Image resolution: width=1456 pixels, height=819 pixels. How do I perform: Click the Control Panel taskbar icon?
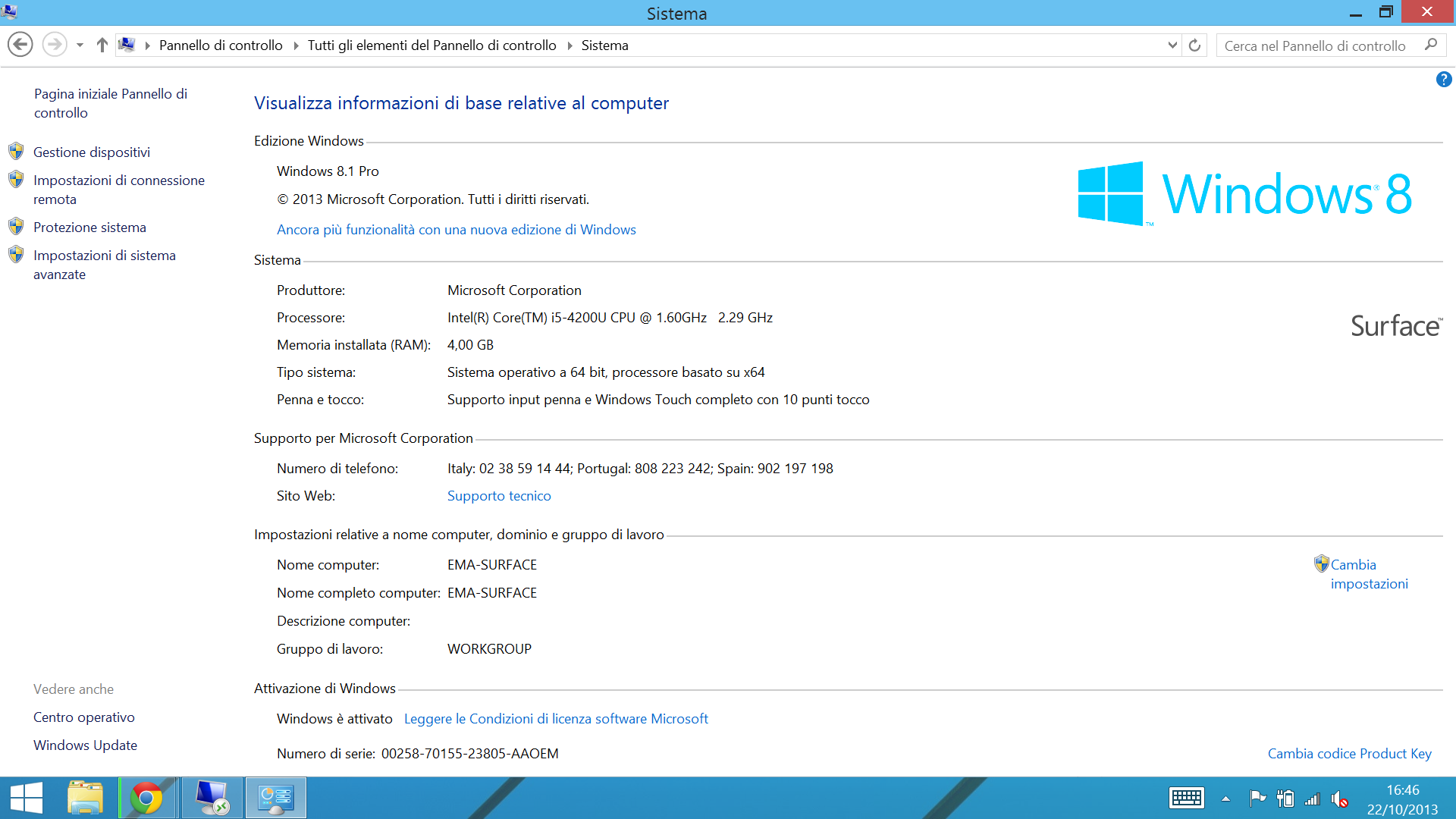275,798
